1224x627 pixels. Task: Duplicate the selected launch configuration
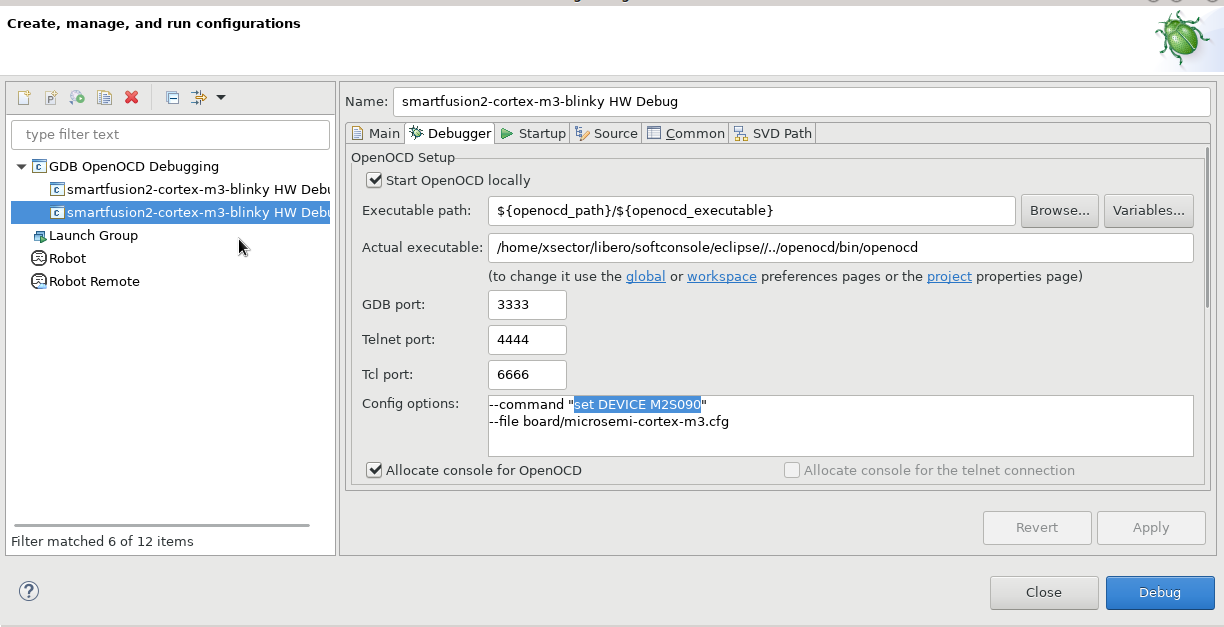(104, 97)
